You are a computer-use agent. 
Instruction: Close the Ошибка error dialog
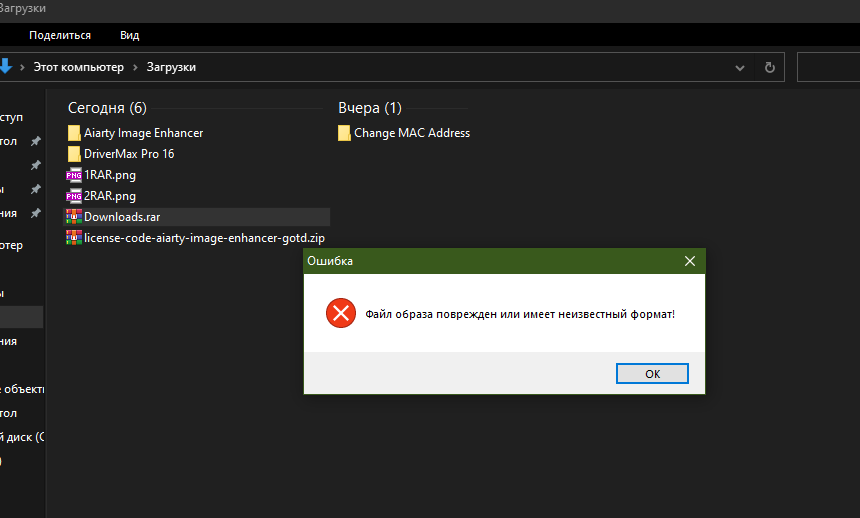click(x=690, y=261)
